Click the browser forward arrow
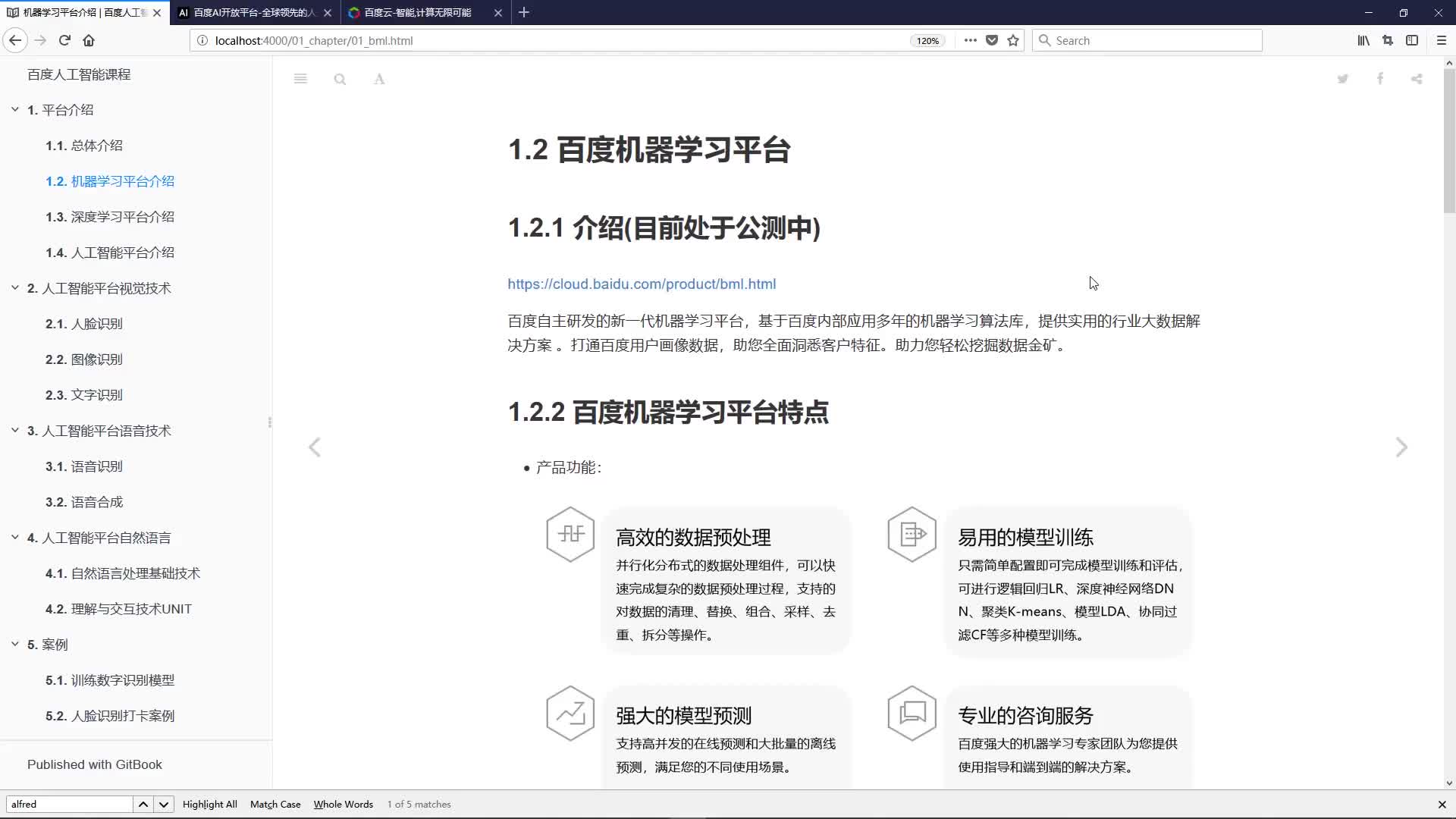 (x=41, y=40)
